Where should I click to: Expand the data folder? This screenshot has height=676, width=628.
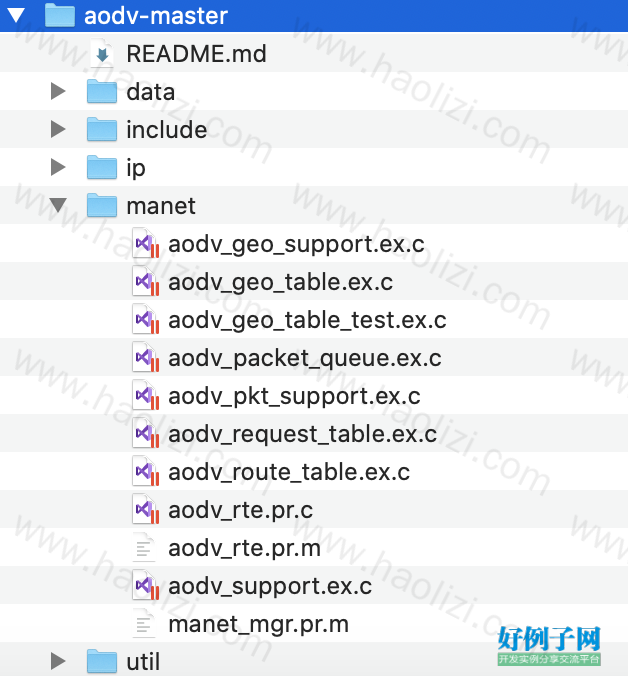pyautogui.click(x=58, y=91)
